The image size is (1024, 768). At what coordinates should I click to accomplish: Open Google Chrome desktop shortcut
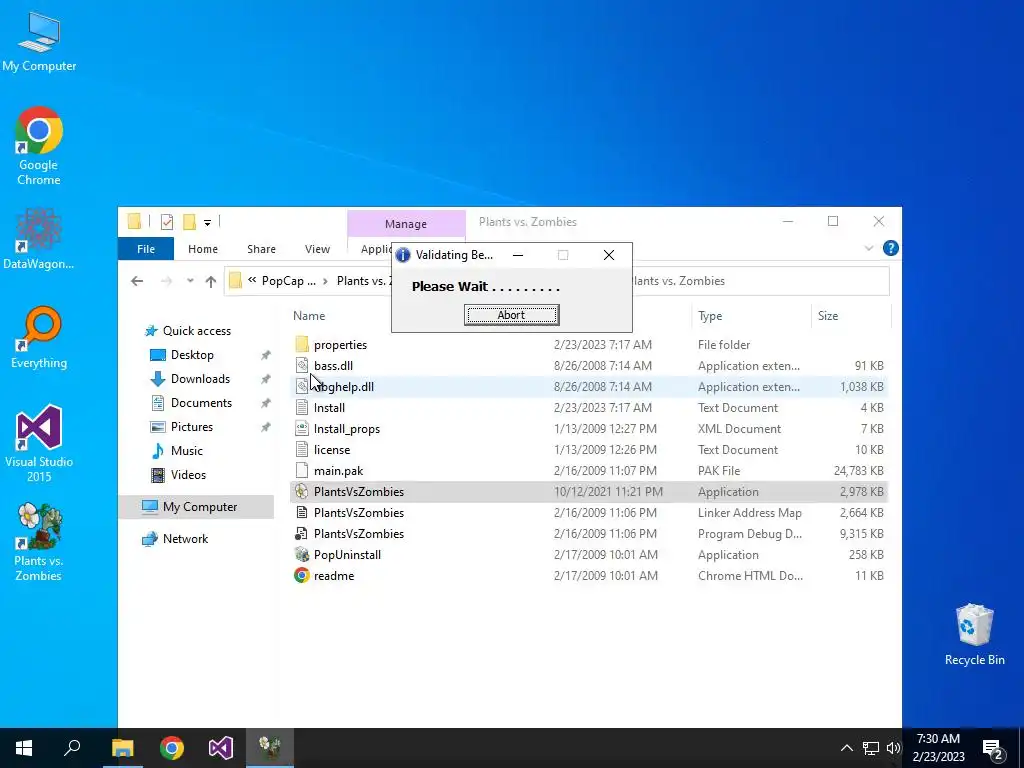point(39,146)
